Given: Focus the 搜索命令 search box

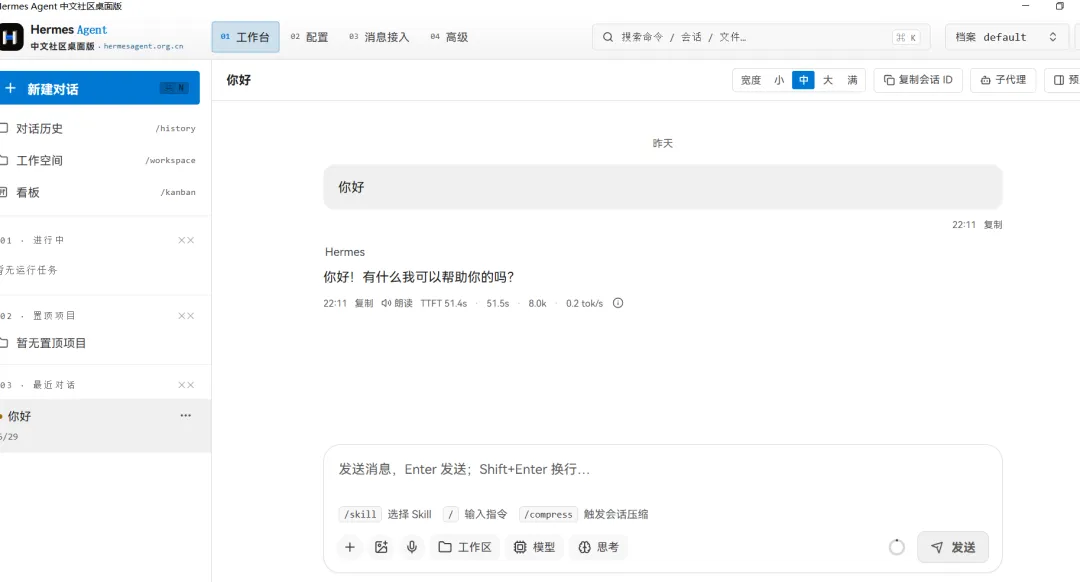Looking at the screenshot, I should click(x=761, y=37).
